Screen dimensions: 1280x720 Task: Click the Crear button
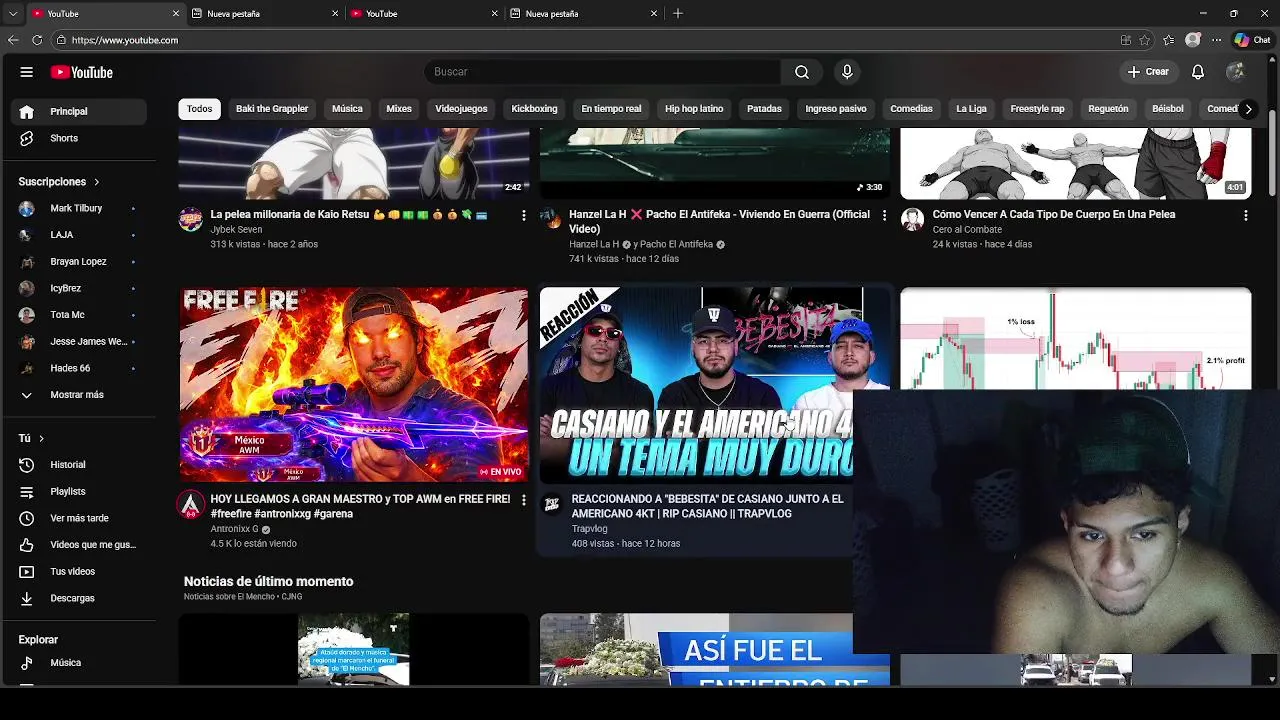[1148, 72]
